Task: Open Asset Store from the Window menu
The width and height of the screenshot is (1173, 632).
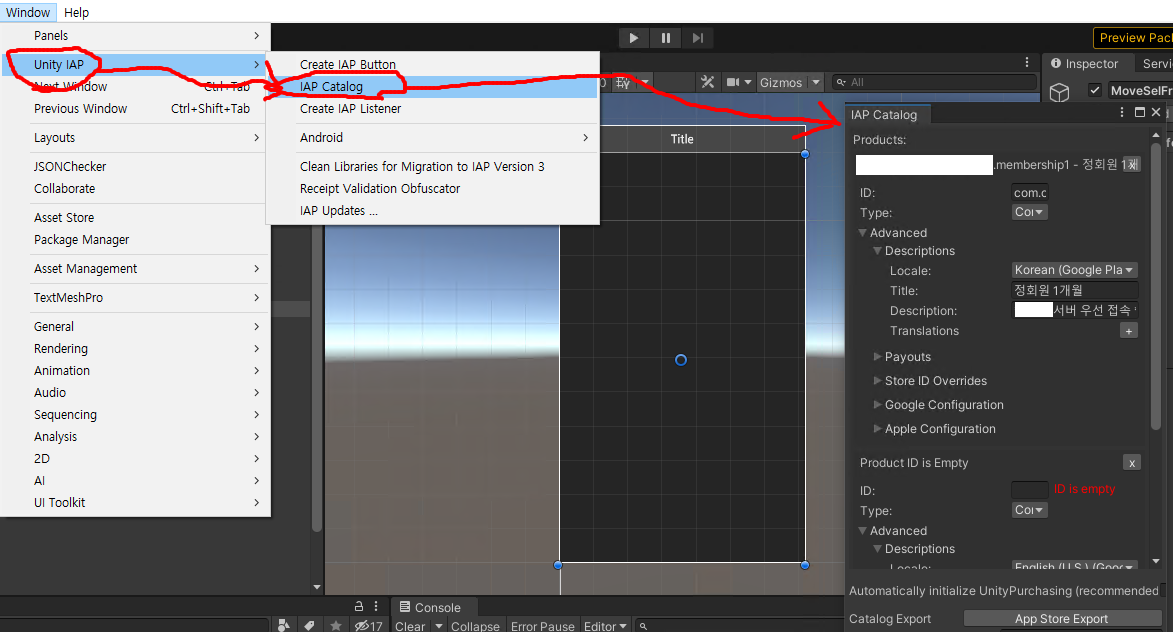Action: 135,218
